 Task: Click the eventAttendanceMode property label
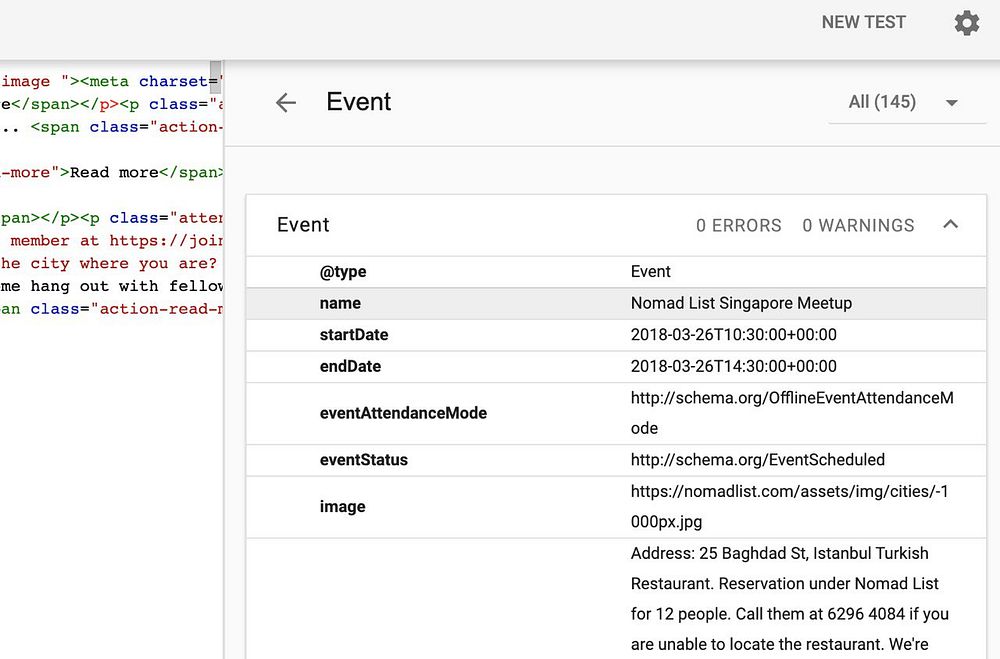403,413
